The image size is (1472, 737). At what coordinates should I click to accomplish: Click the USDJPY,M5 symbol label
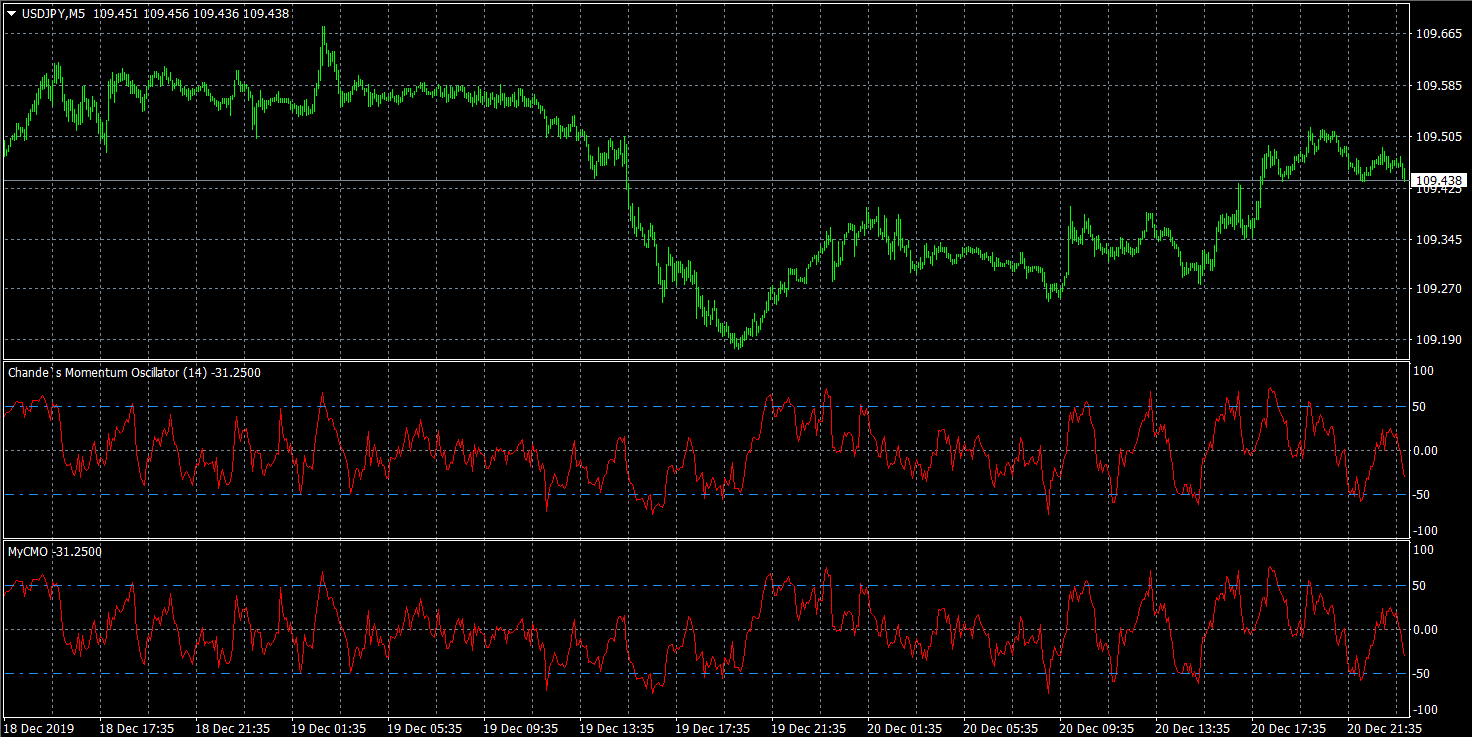53,14
